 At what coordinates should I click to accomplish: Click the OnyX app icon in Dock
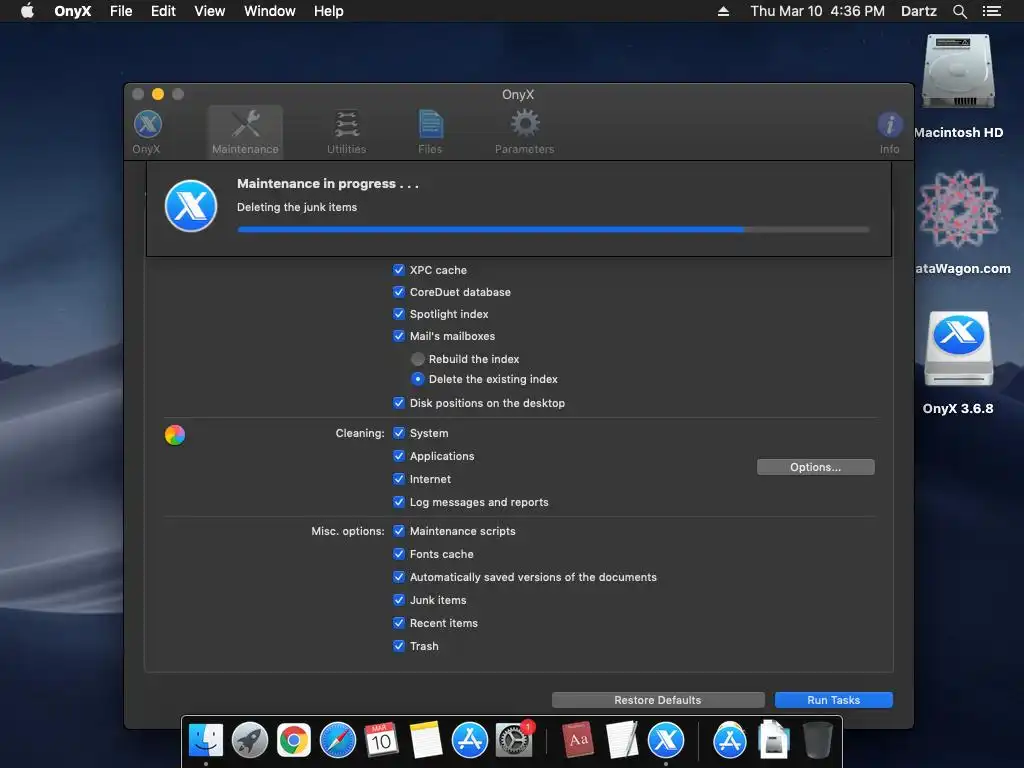tap(666, 741)
